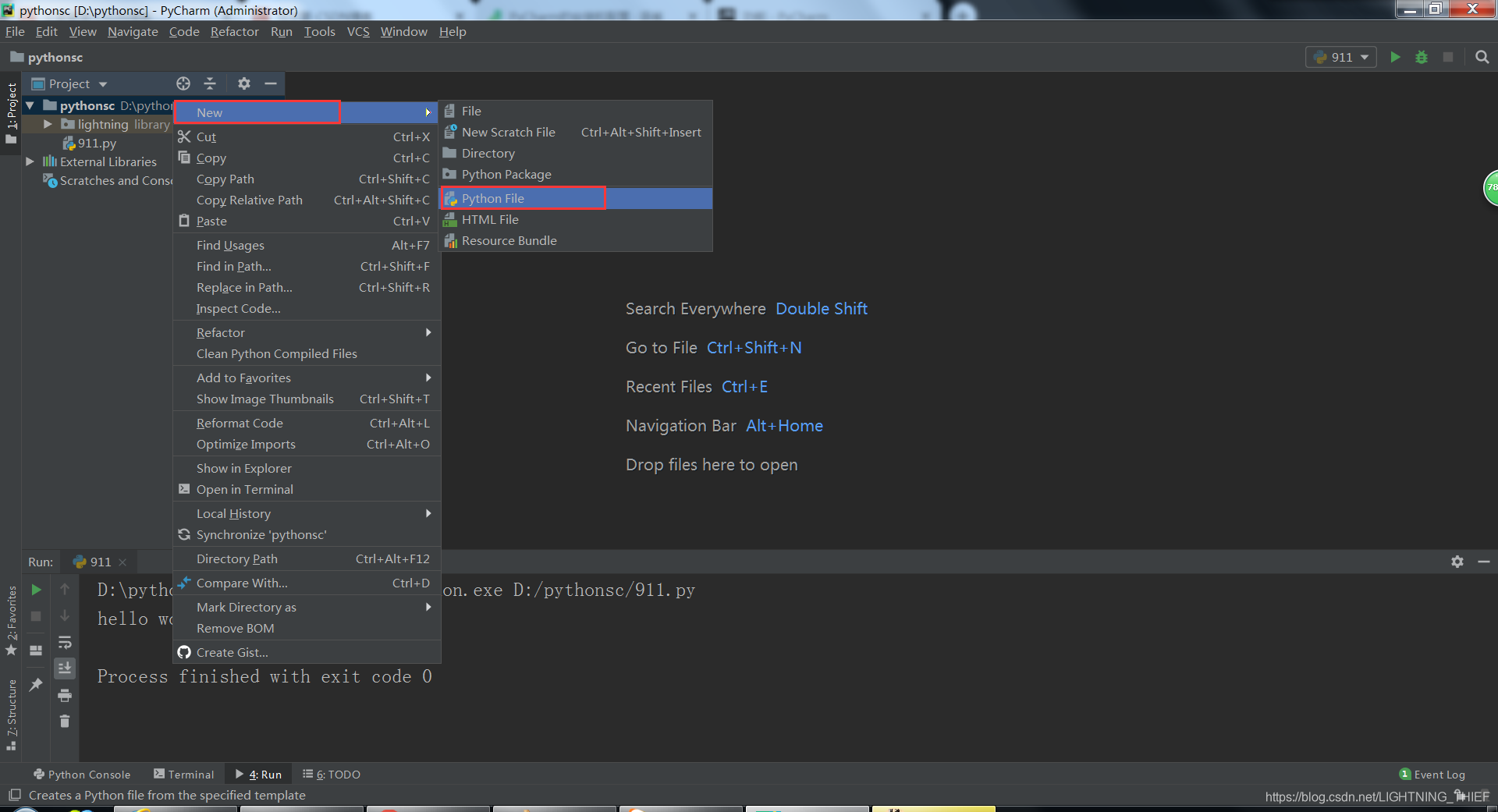Expand the lightning library folder

pyautogui.click(x=48, y=124)
